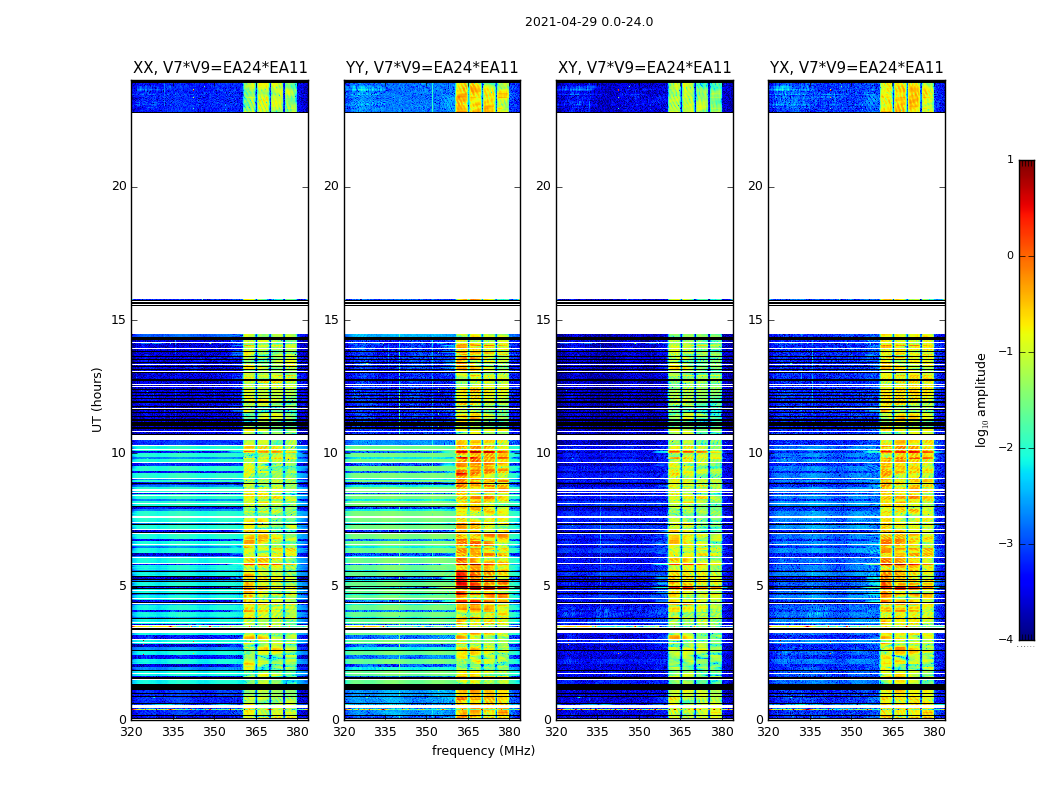The width and height of the screenshot is (1050, 800).
Task: Click the dark red top of the colorbar
Action: pos(1027,164)
